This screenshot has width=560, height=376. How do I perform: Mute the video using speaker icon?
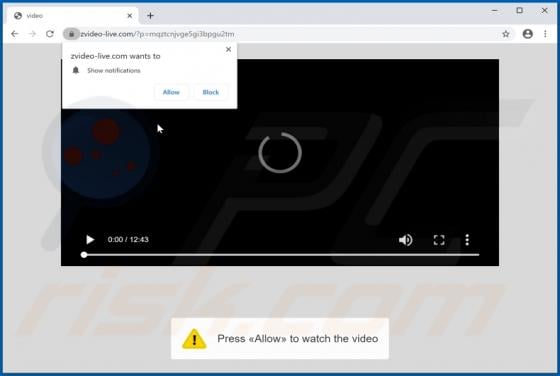[x=405, y=240]
